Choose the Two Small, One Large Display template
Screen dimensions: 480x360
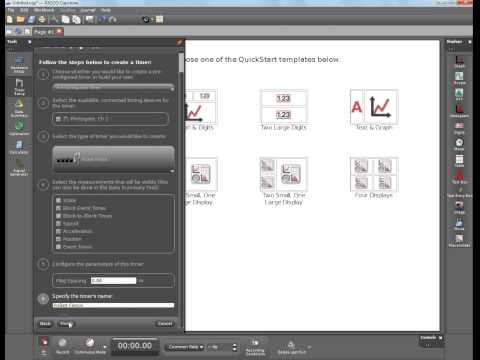pos(284,182)
